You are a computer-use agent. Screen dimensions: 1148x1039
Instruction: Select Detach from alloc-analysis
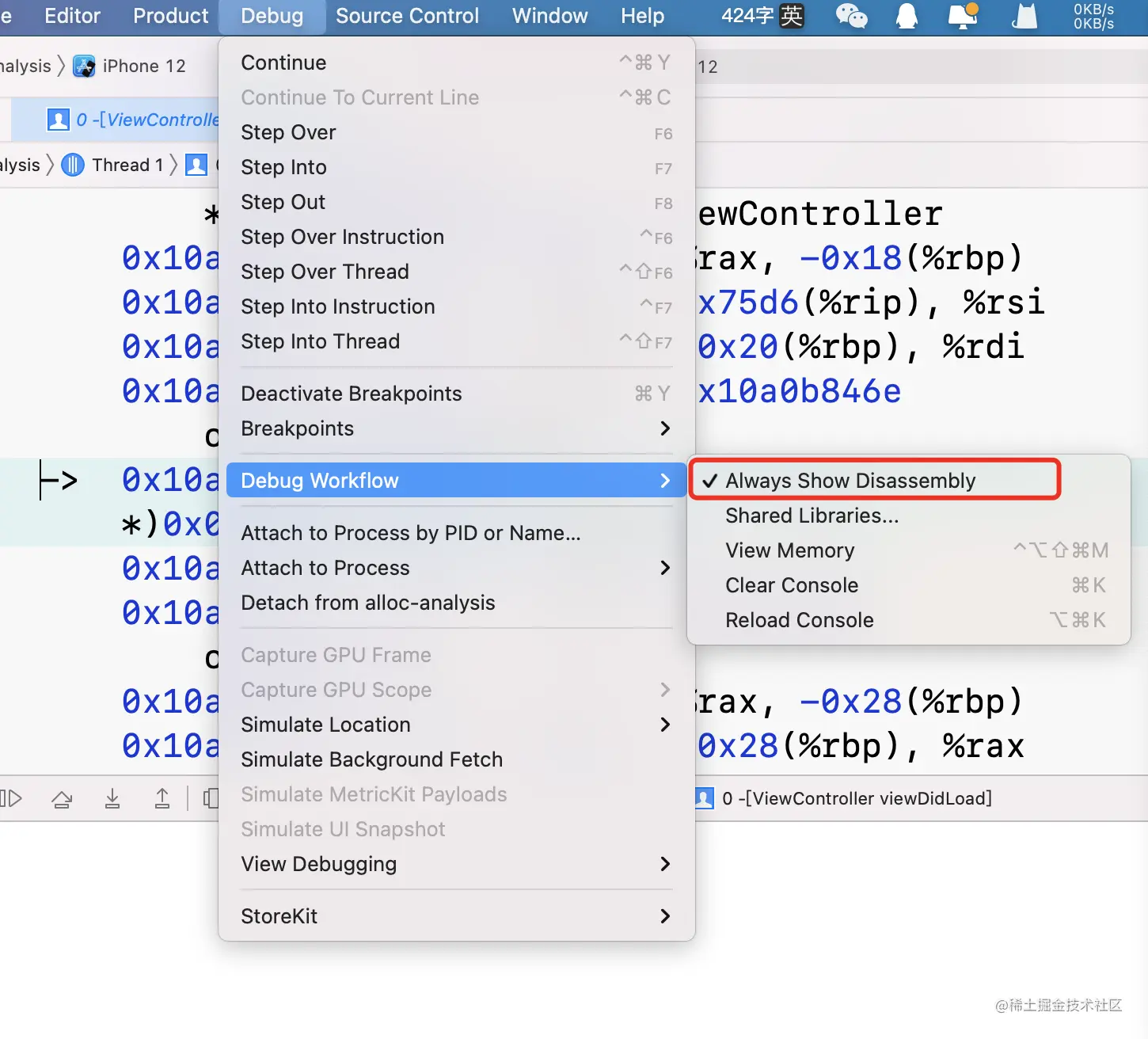456,603
